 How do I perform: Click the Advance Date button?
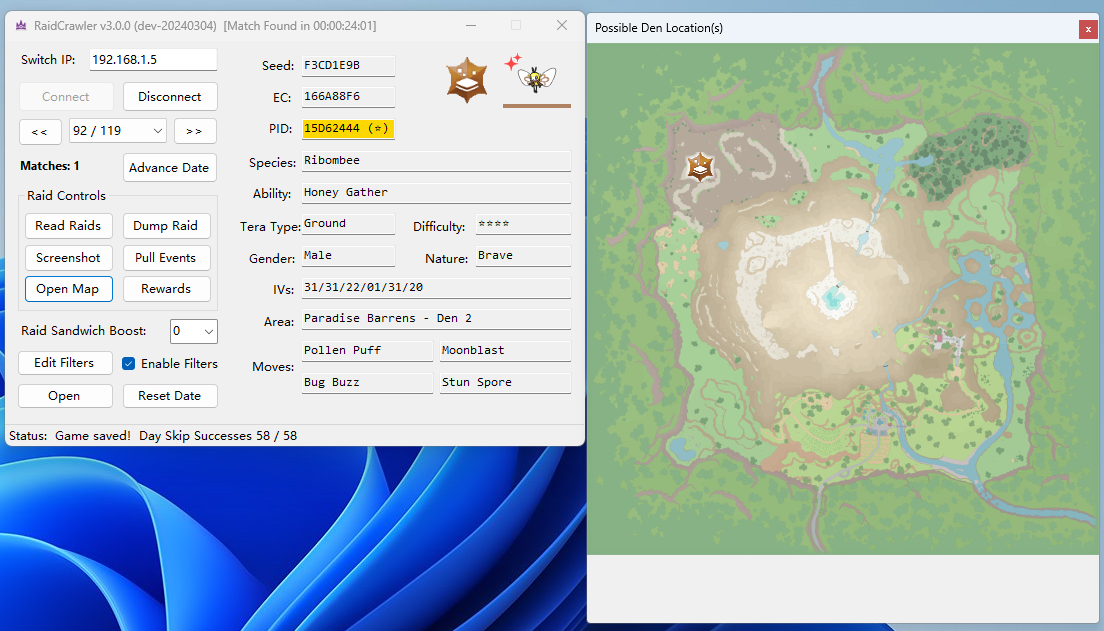[169, 168]
